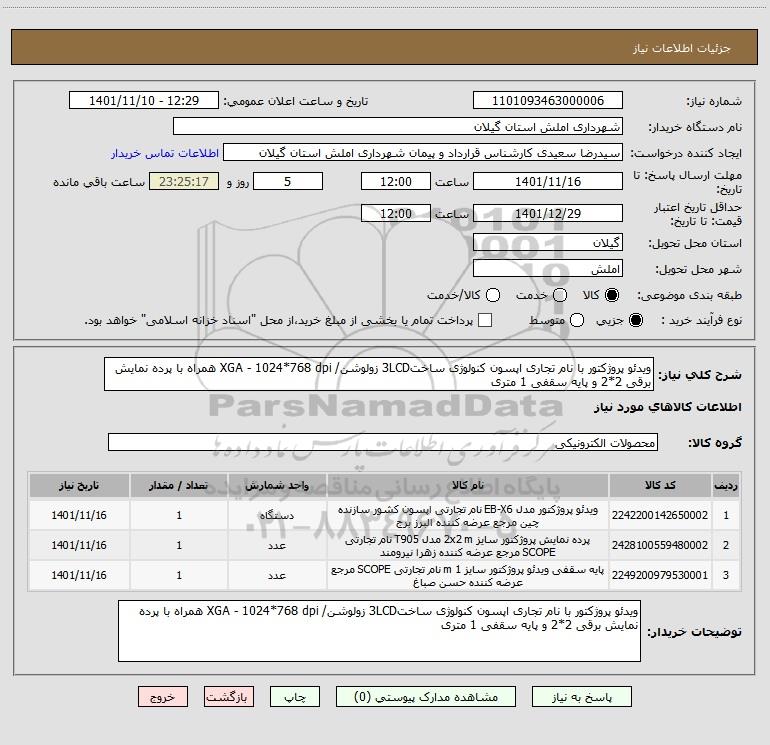Click item code 2249200979530001

coord(660,575)
